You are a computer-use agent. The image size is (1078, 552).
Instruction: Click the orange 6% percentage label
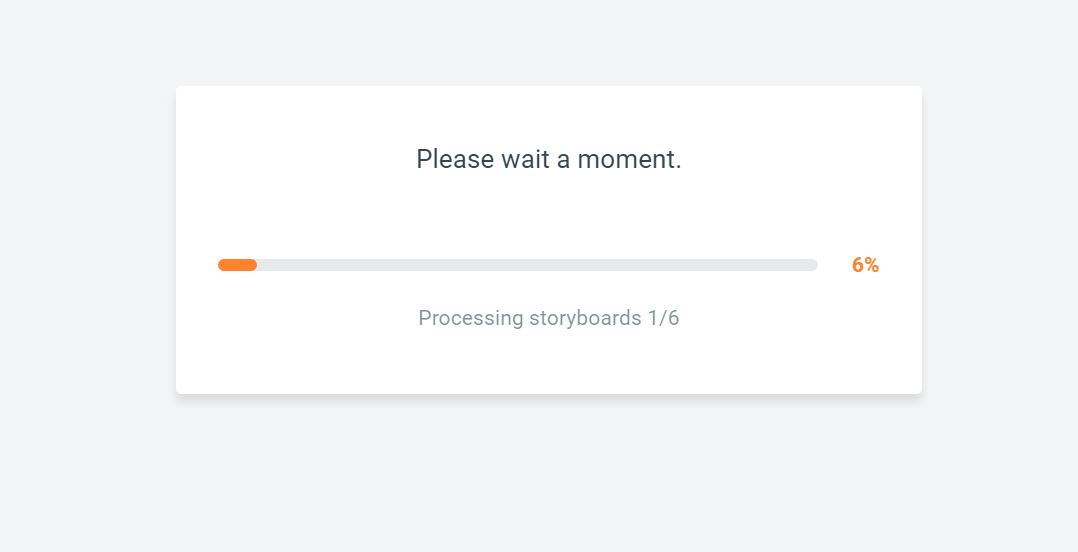point(865,265)
